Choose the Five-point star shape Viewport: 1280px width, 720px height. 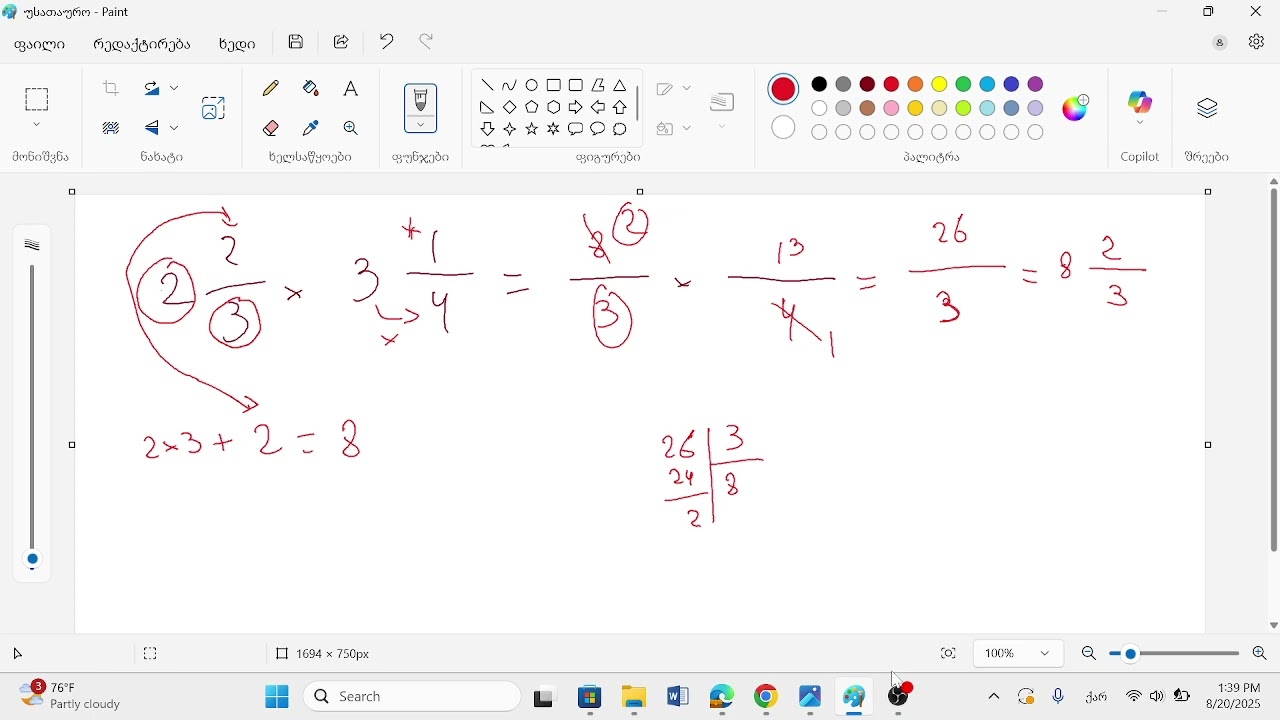point(532,130)
